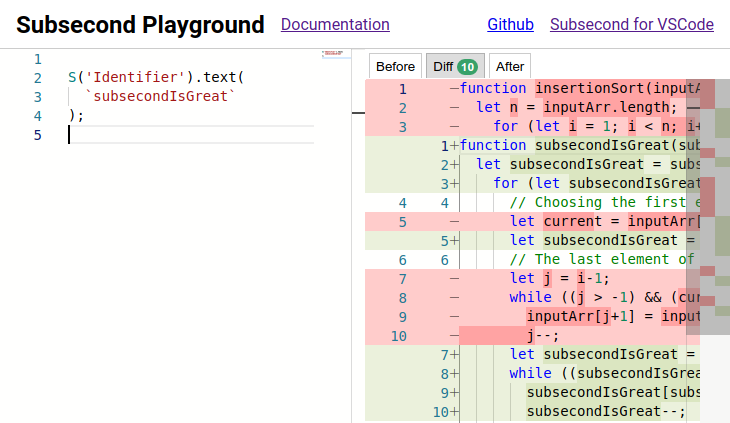Image resolution: width=730 pixels, height=423 pixels.
Task: Click the `subsecondIsGreat` string in editor
Action: click(160, 96)
